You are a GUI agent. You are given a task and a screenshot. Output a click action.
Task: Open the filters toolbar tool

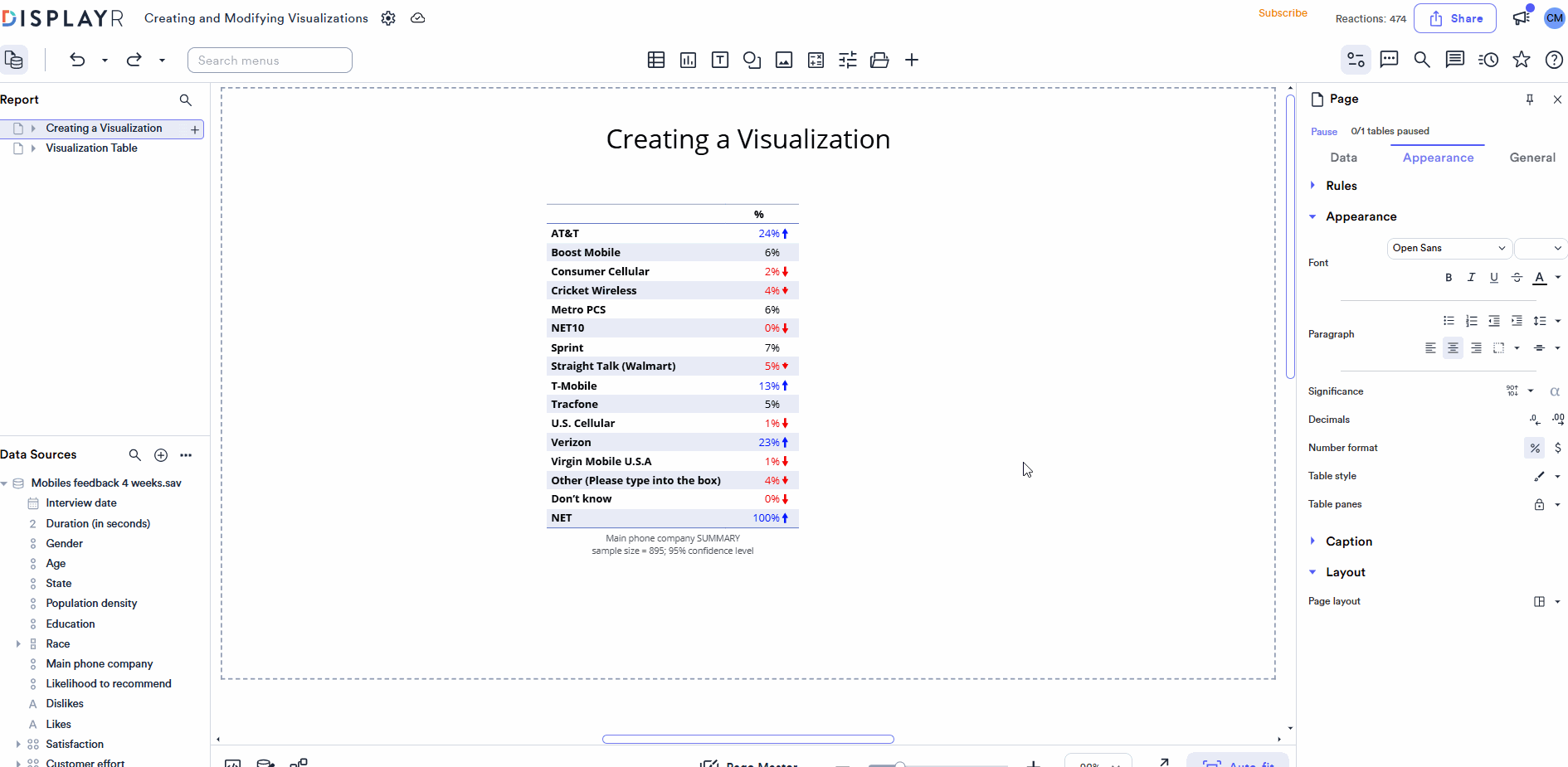847,60
